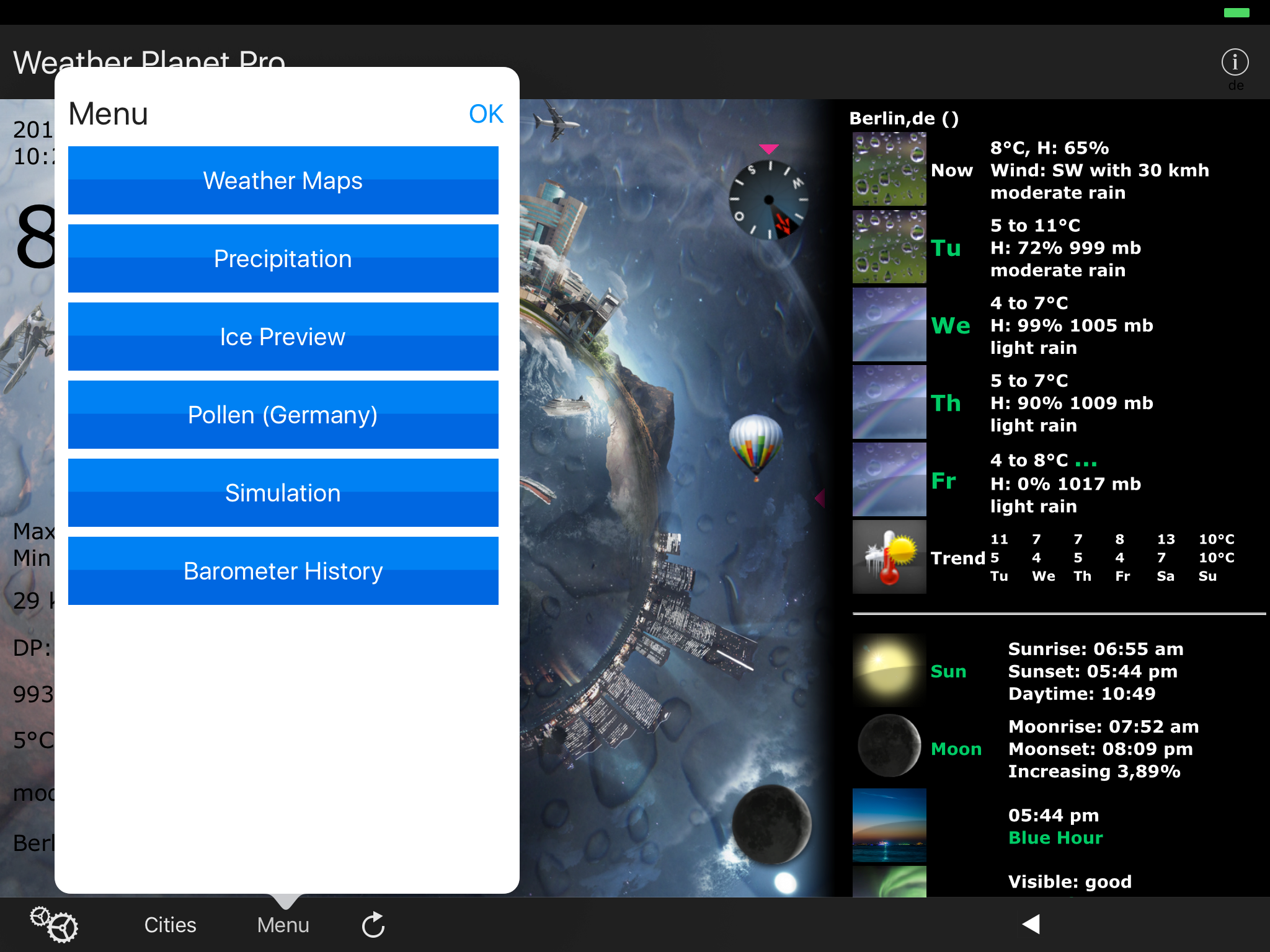This screenshot has height=952, width=1270.
Task: Dismiss menu with OK button
Action: (486, 114)
